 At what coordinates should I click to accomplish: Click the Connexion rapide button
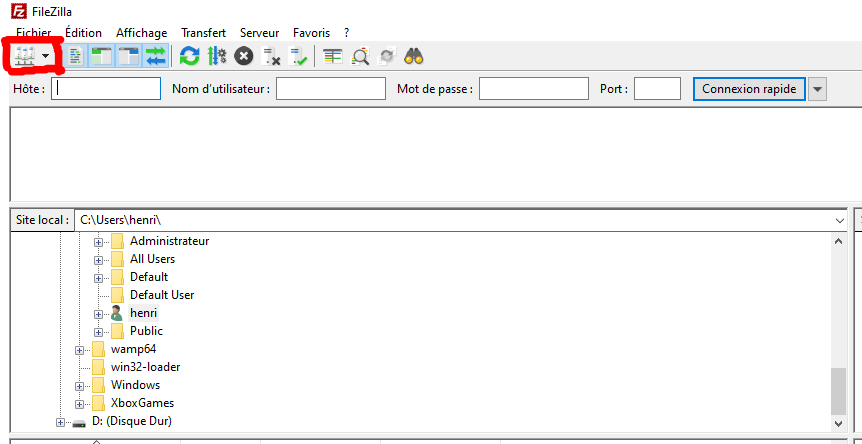coord(749,88)
